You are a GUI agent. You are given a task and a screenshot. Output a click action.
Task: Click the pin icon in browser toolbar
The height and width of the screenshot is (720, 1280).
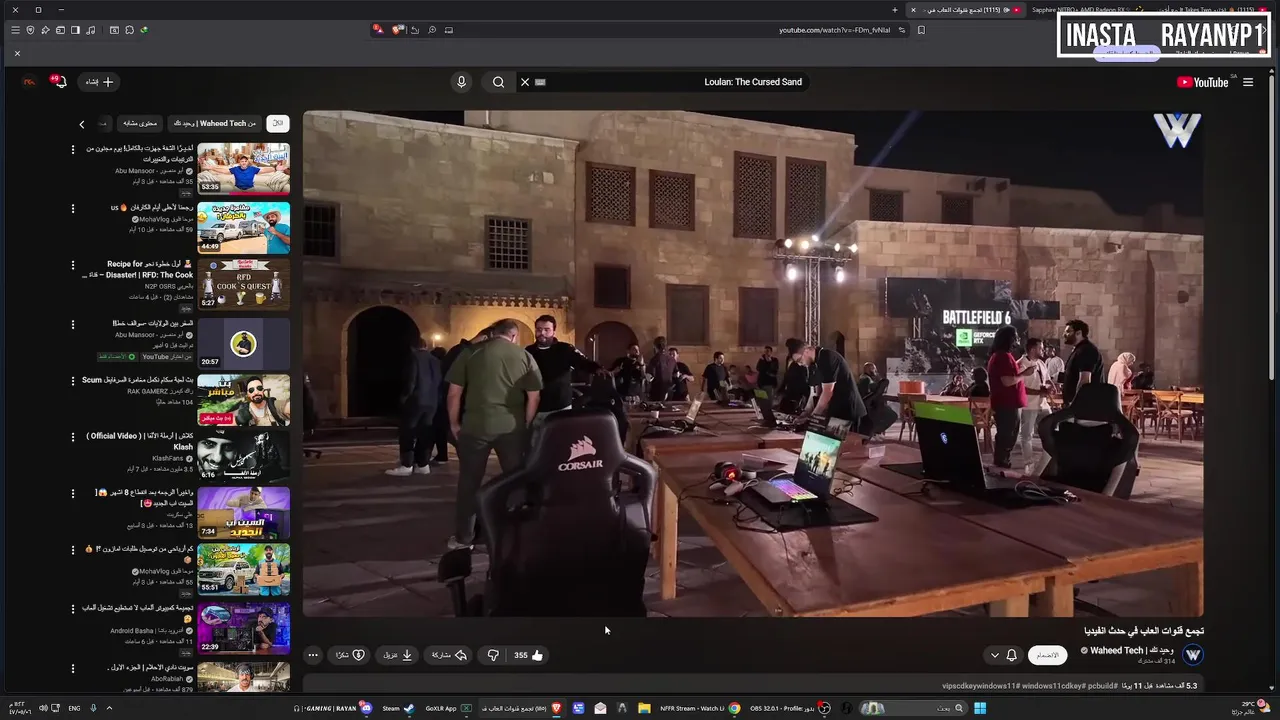[x=45, y=30]
